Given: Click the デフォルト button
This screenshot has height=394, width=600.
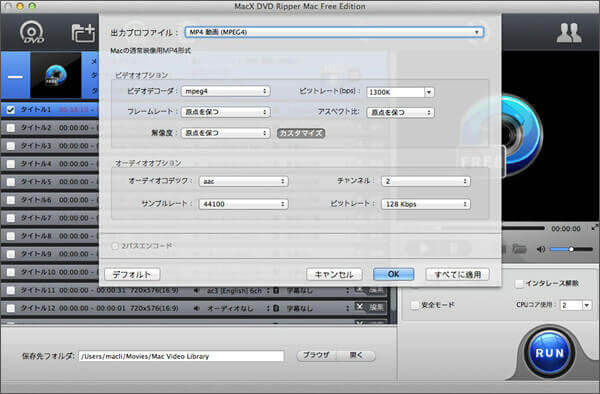Looking at the screenshot, I should tap(132, 274).
